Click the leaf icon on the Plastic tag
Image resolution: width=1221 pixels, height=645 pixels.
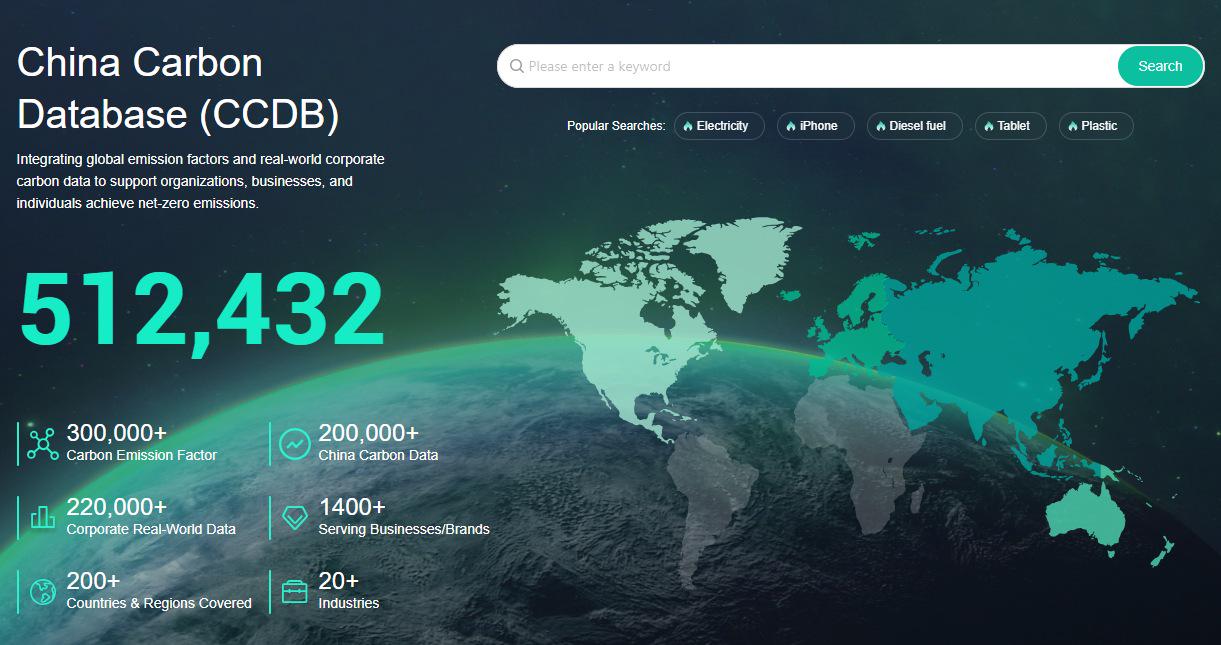point(1072,126)
